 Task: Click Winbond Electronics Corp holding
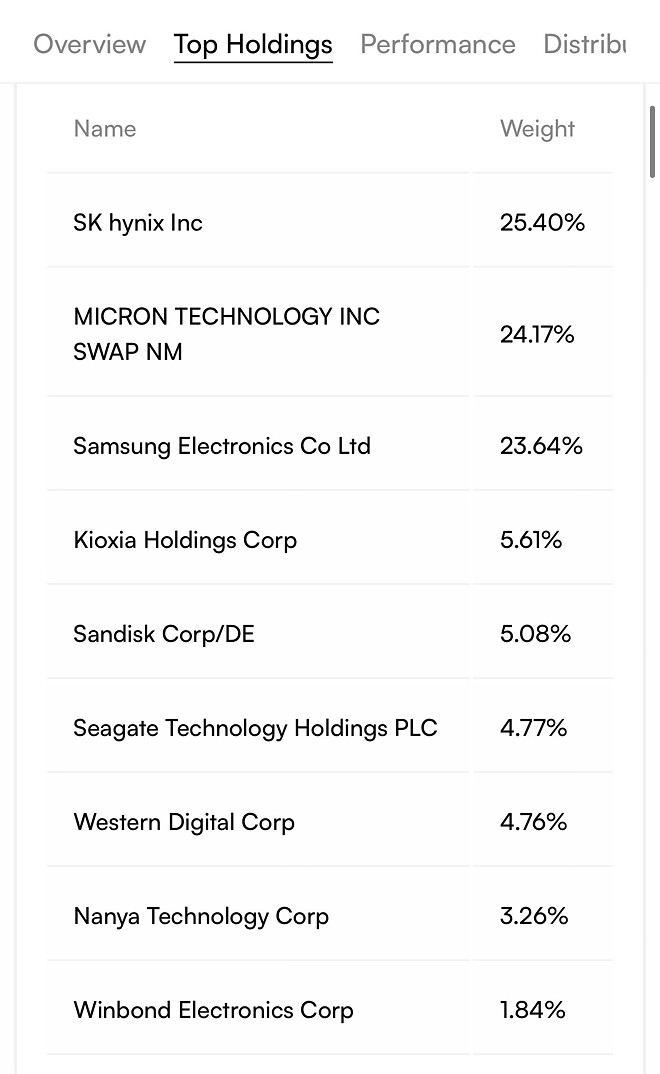[x=213, y=1010]
